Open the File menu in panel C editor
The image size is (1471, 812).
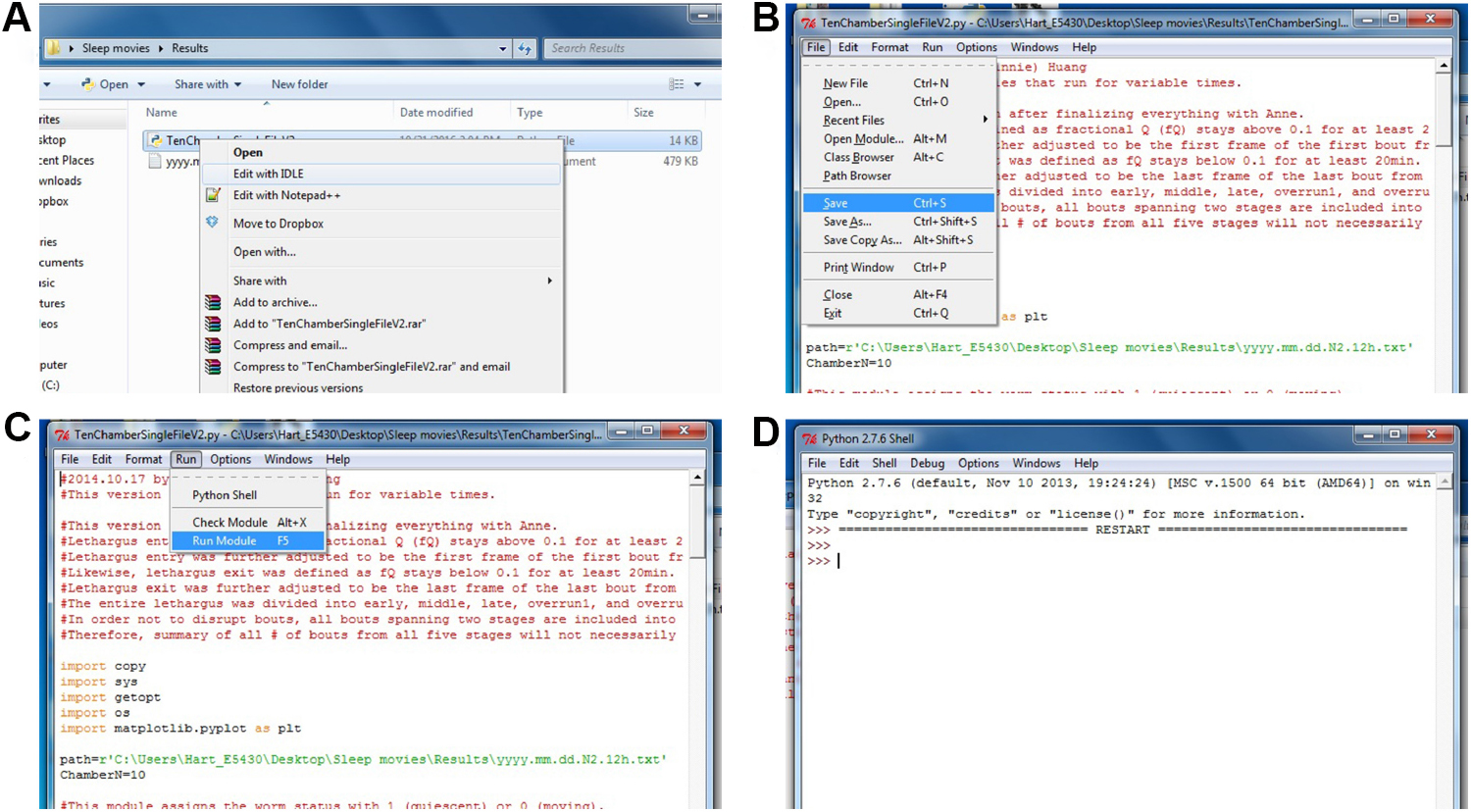(x=71, y=459)
